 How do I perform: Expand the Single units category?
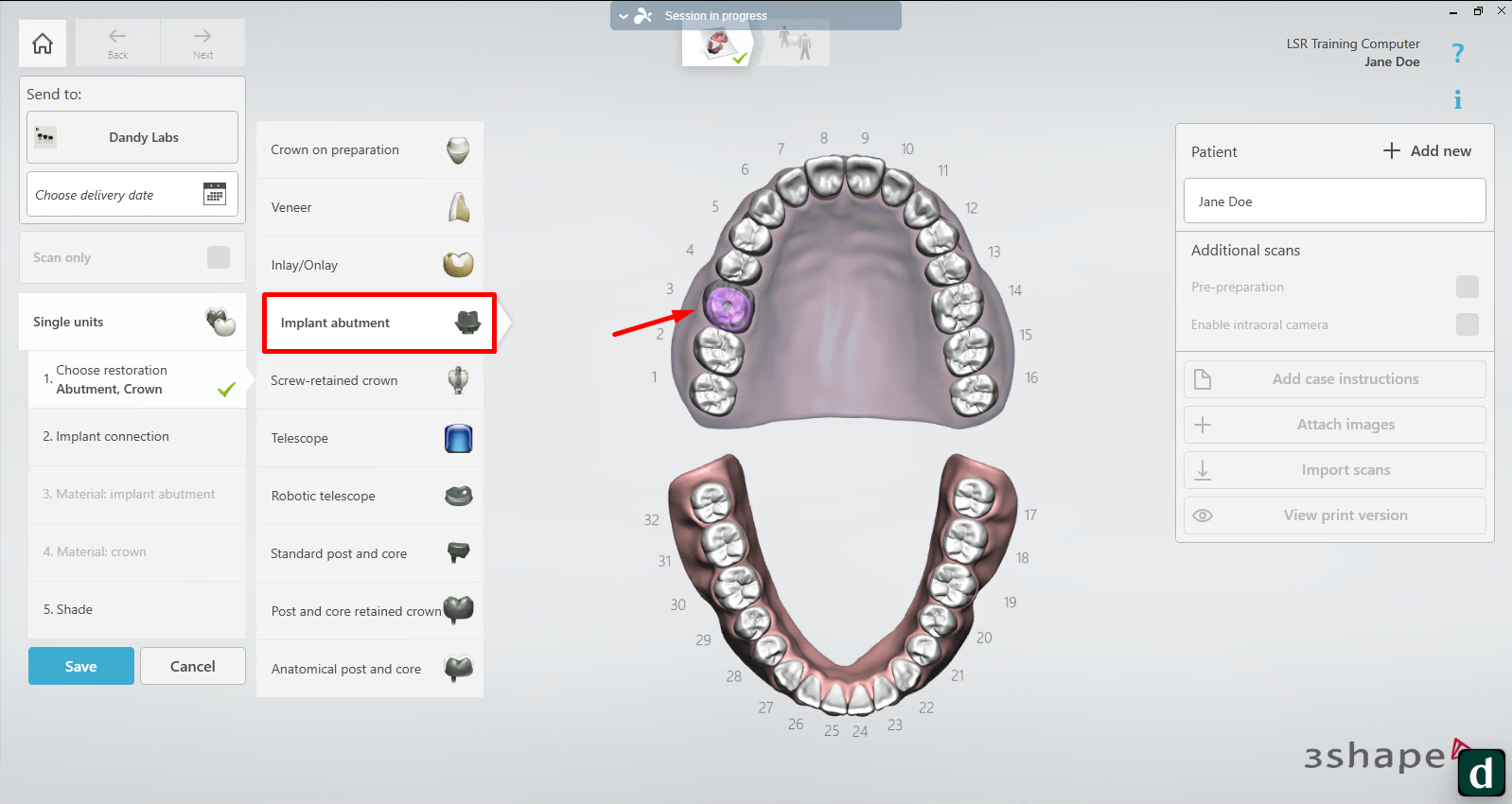click(132, 322)
